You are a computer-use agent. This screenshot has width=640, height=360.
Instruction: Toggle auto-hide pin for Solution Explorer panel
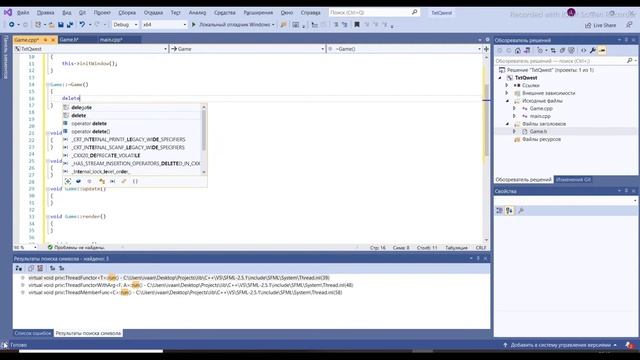click(x=626, y=40)
